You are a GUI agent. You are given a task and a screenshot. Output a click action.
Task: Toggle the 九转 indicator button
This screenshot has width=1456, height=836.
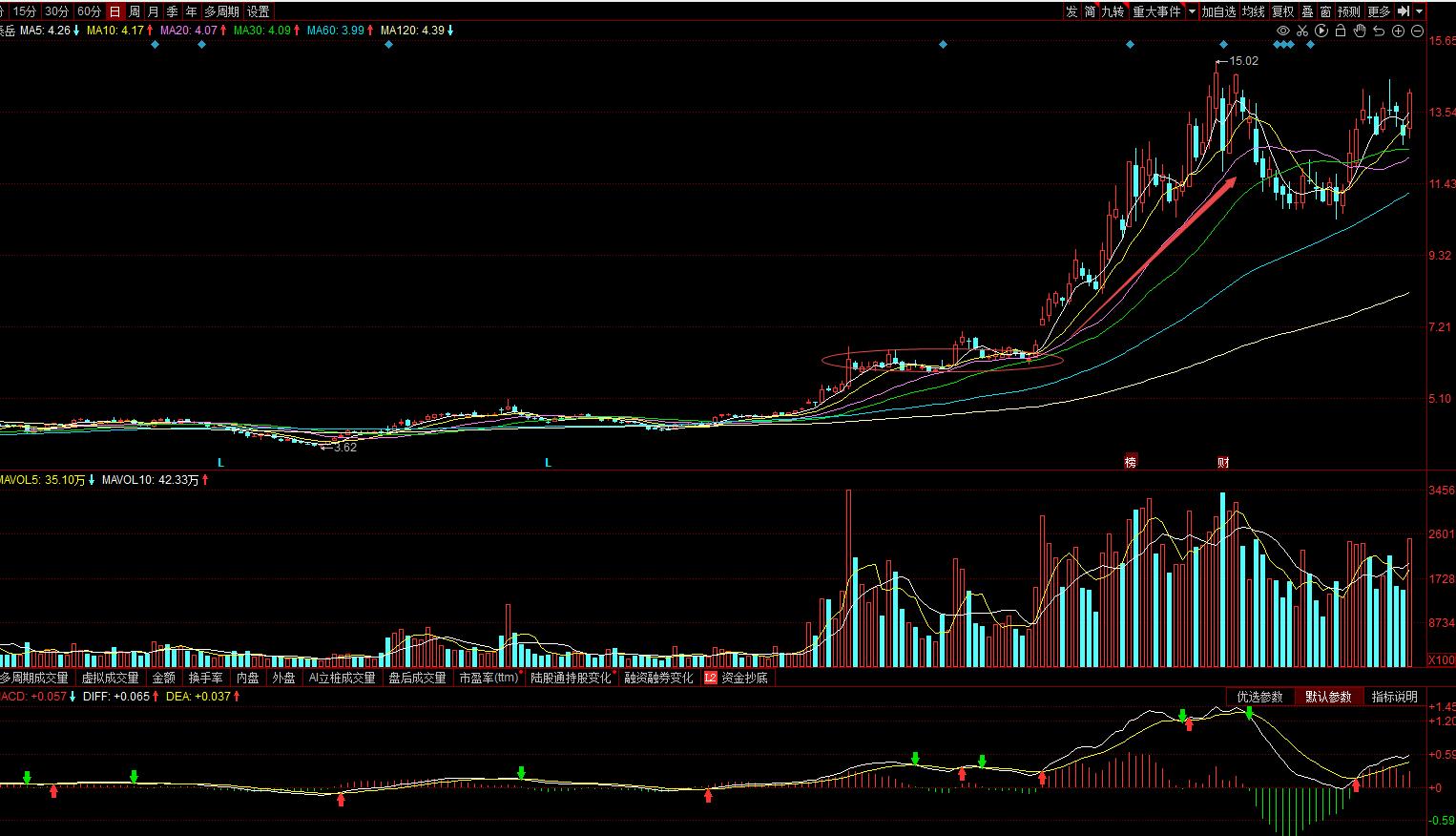click(x=1113, y=11)
